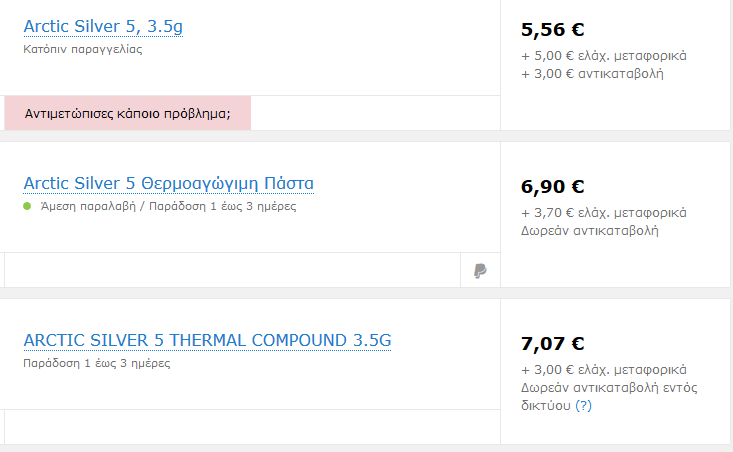Click the Δωρεάν αντικαταβολή εντός δικτύου text

point(609,396)
